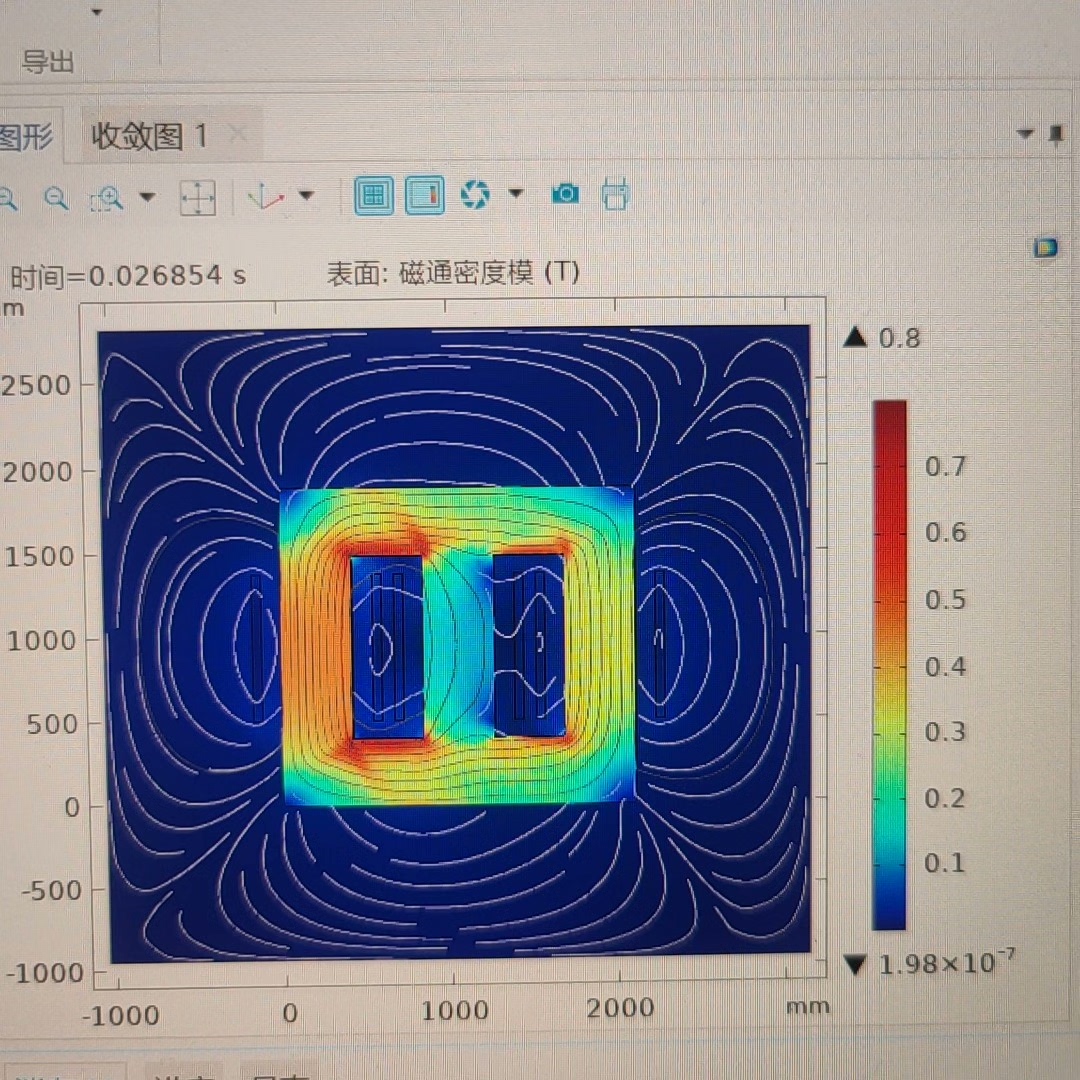Click the legend tick label 0.1
Screen dimensions: 1080x1080
944,863
